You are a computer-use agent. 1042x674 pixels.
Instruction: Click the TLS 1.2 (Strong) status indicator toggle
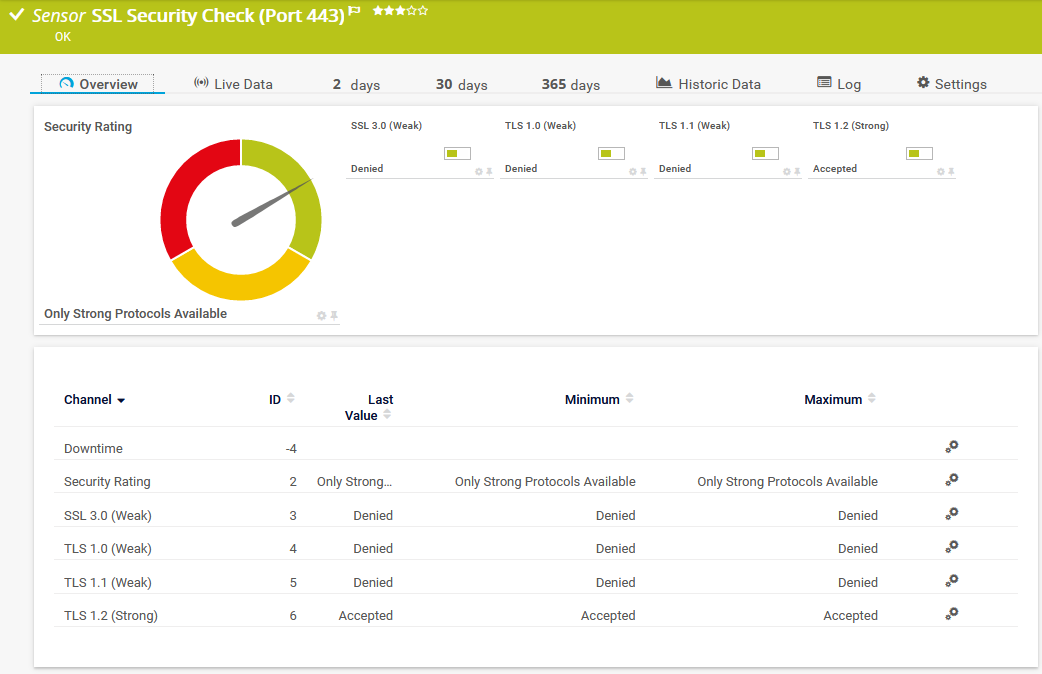[x=919, y=153]
